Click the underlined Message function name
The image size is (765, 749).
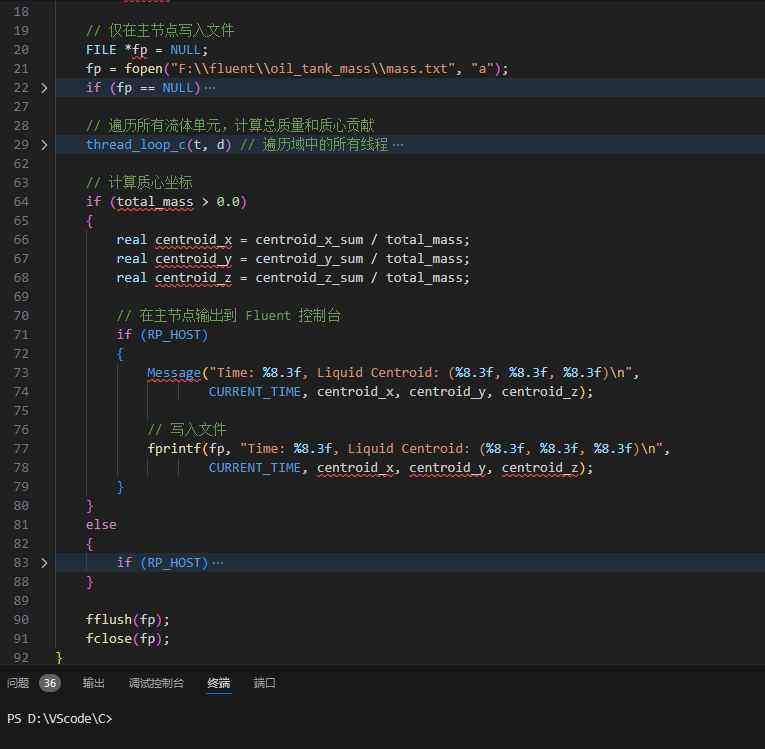pos(174,373)
